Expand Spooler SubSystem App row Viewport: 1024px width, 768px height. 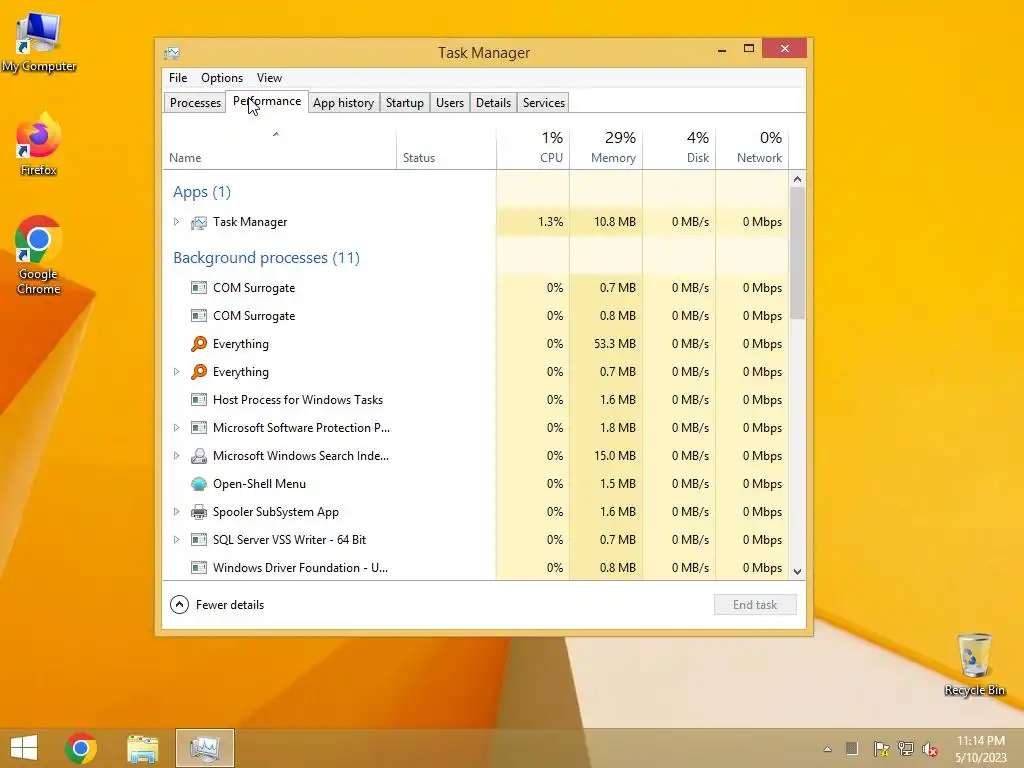pos(176,512)
